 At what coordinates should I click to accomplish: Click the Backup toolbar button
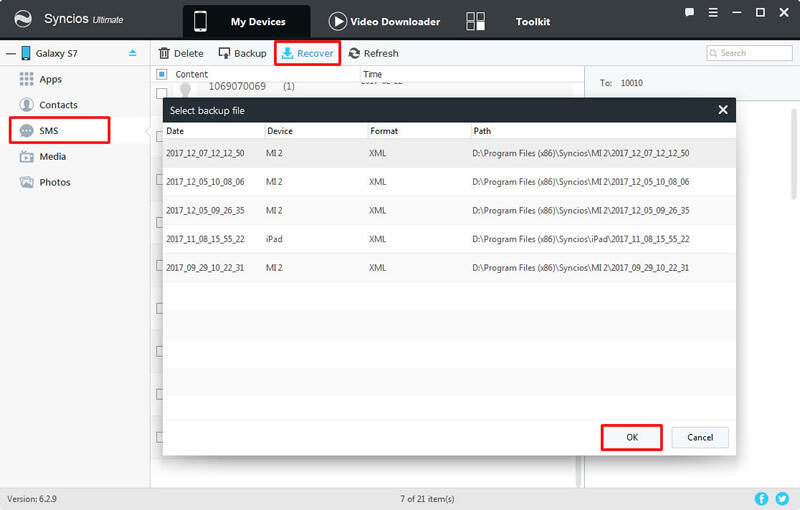click(x=242, y=53)
